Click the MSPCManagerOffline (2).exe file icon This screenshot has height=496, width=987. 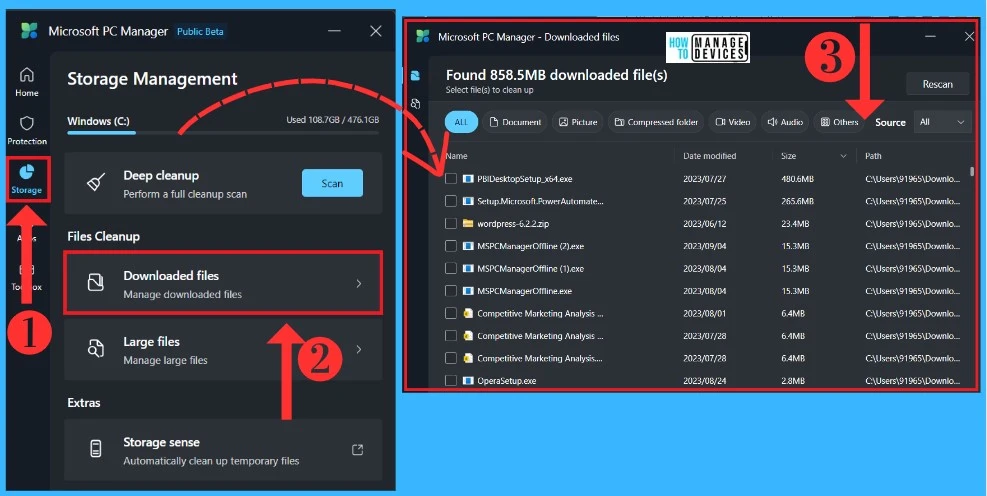(x=468, y=246)
